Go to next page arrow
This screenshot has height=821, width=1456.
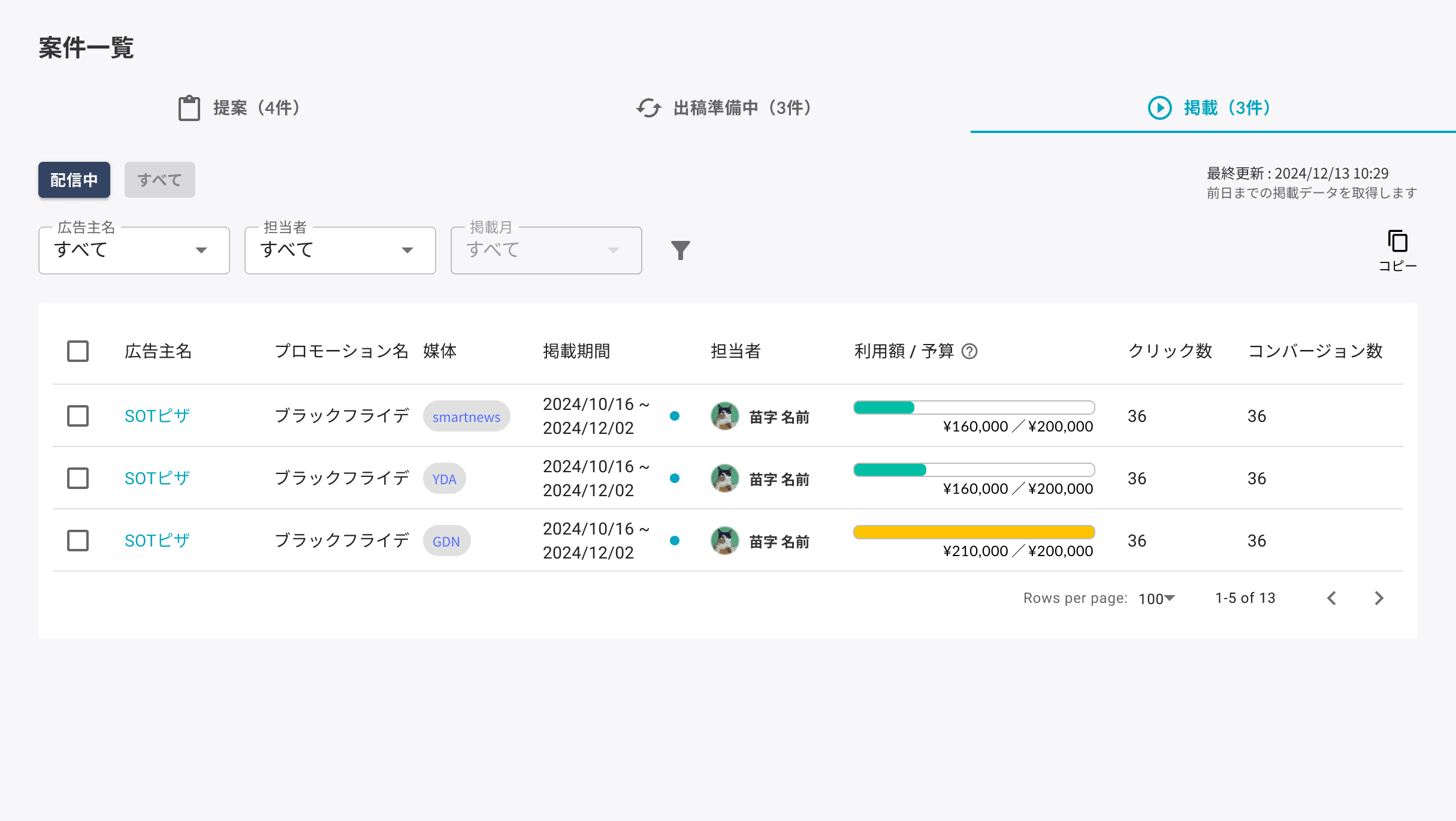click(1379, 598)
